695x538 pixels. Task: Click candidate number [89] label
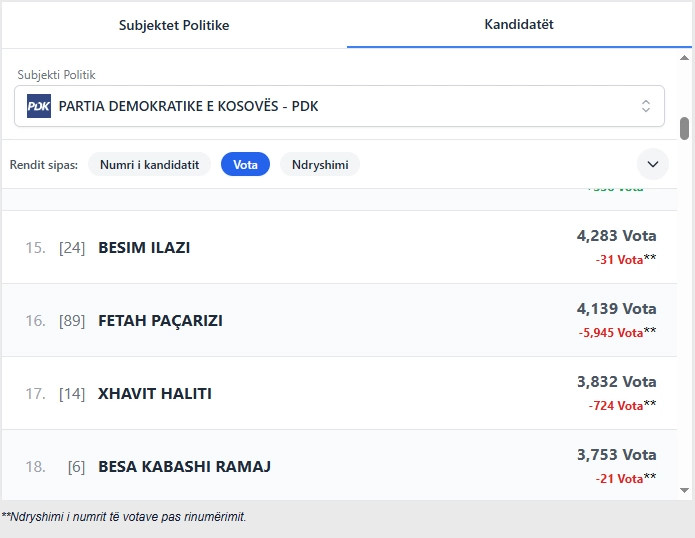(x=72, y=321)
